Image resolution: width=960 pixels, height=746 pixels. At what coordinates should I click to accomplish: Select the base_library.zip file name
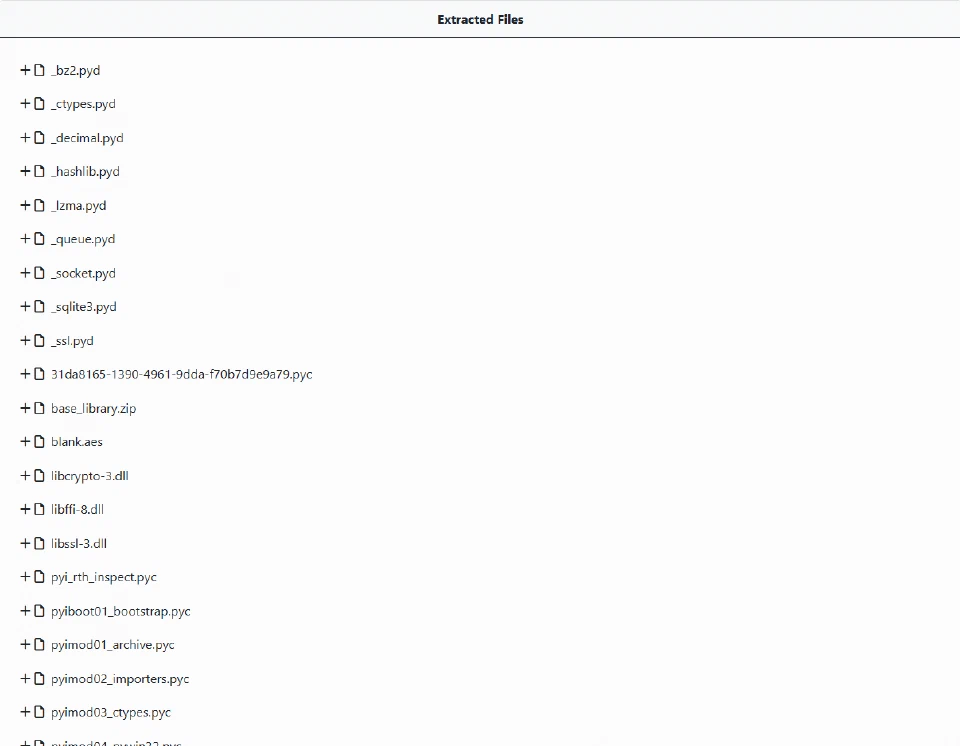[94, 409]
